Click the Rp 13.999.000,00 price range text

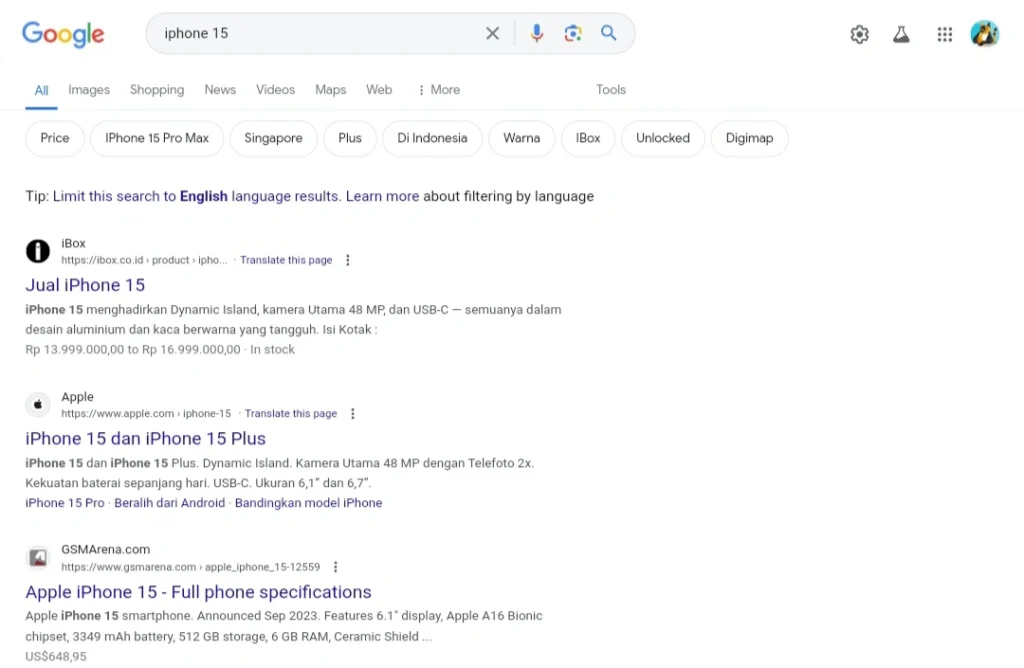click(133, 349)
